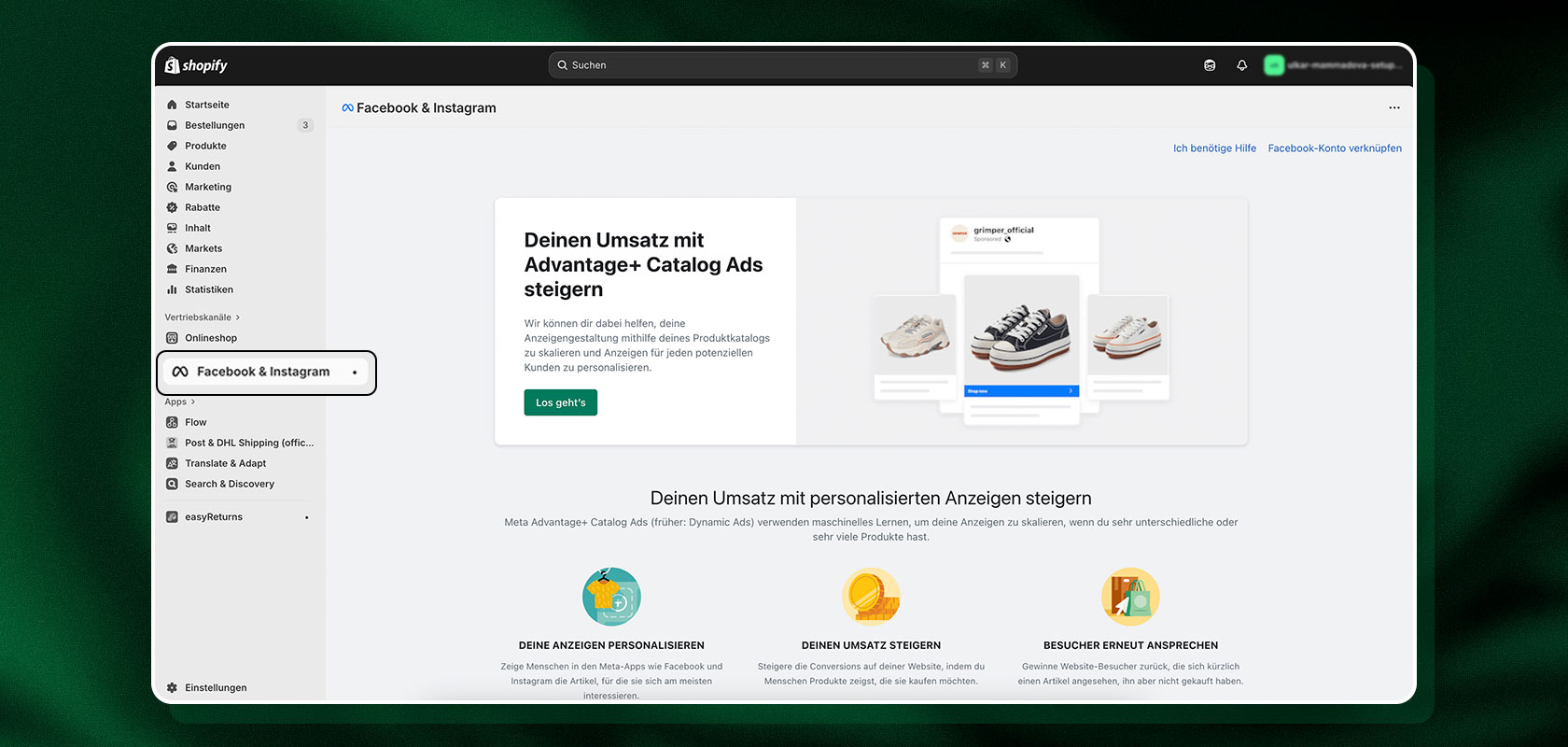
Task: Click the Bestellungen count badge 3
Action: (x=305, y=125)
